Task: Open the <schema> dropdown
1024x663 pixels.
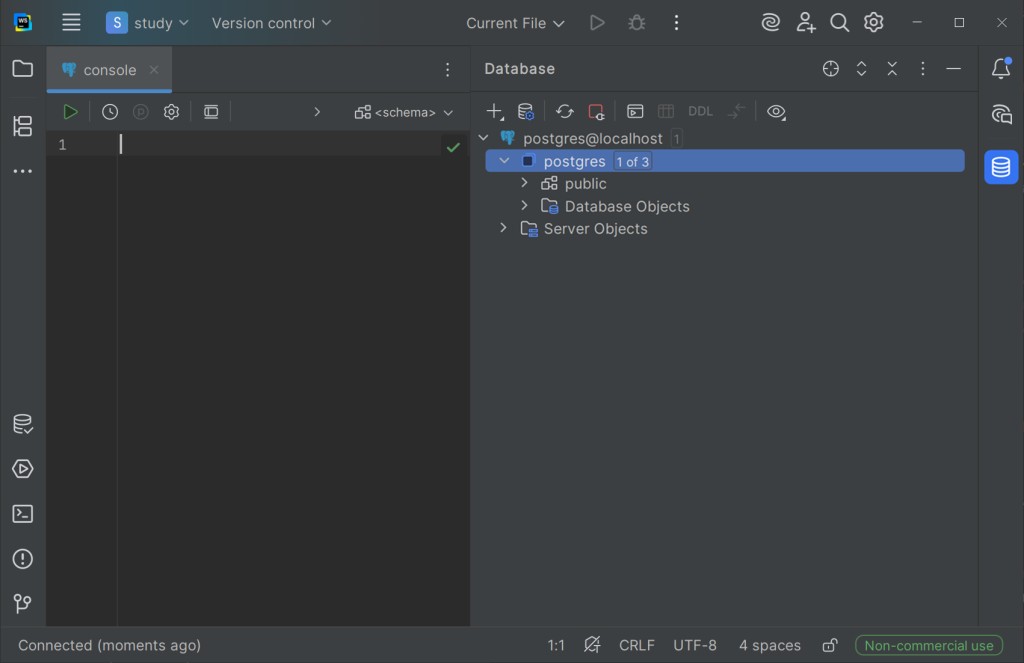Action: pos(404,113)
